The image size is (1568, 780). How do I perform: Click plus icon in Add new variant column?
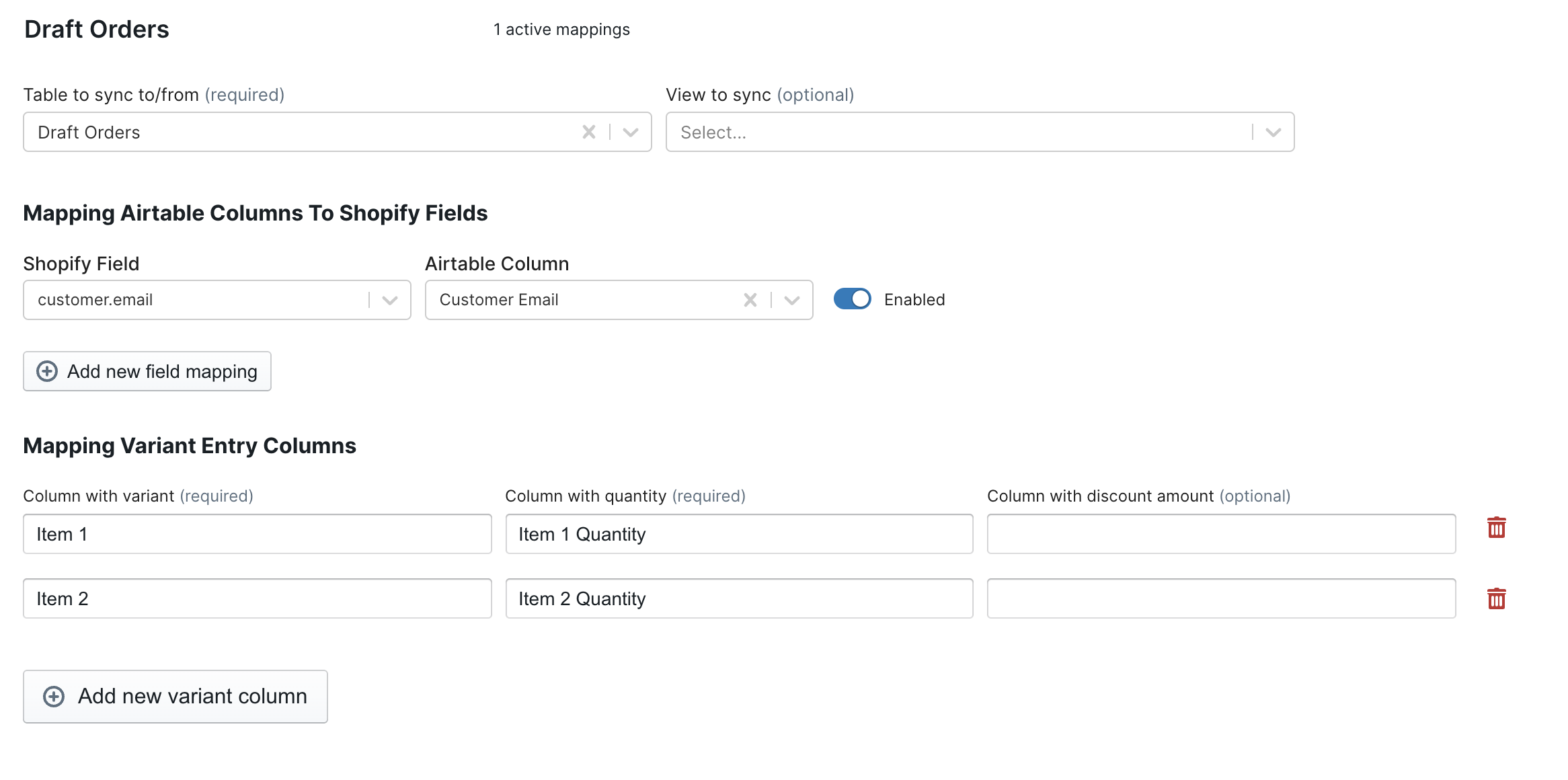click(x=54, y=697)
